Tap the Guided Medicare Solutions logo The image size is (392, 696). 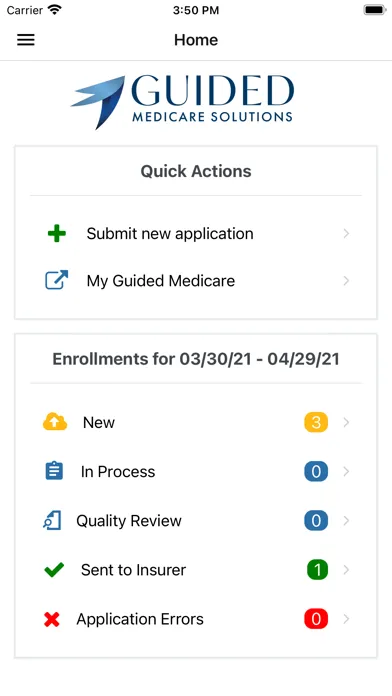182,102
